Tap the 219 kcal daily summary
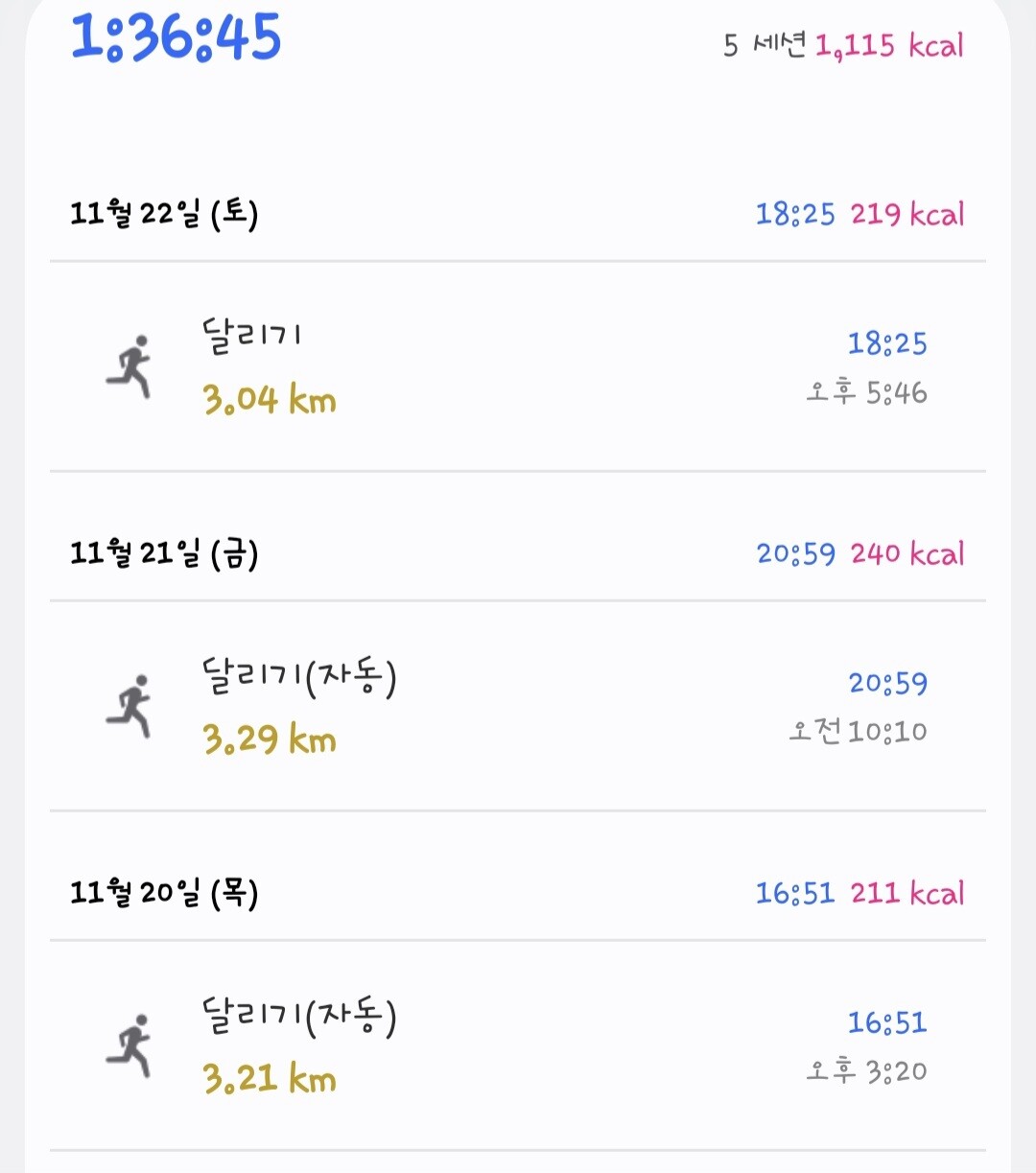Image resolution: width=1036 pixels, height=1173 pixels. (x=906, y=214)
